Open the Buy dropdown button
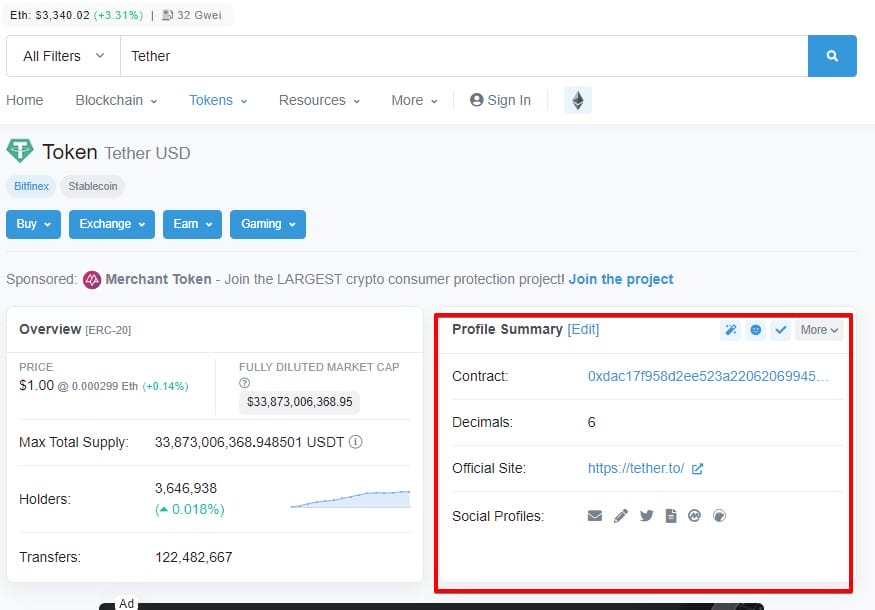This screenshot has height=610, width=875. coord(33,224)
